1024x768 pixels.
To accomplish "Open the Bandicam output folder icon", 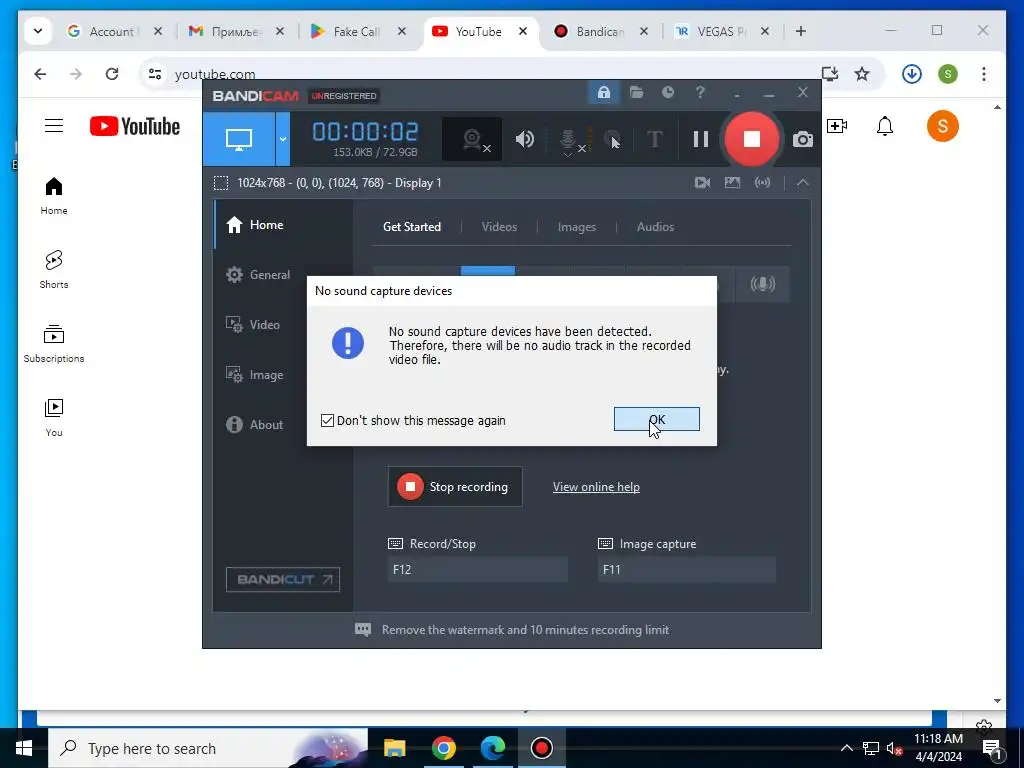I will (x=636, y=93).
